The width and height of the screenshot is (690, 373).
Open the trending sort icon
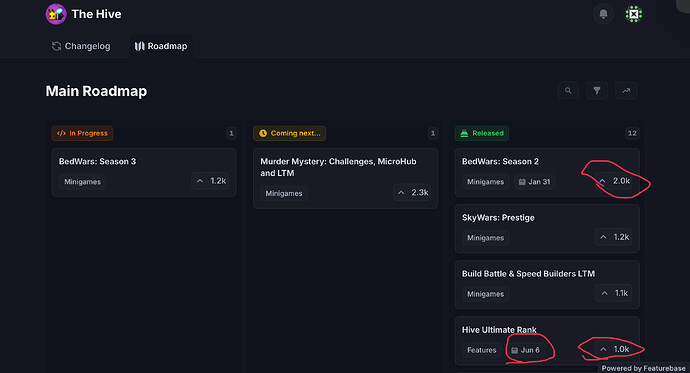point(626,91)
